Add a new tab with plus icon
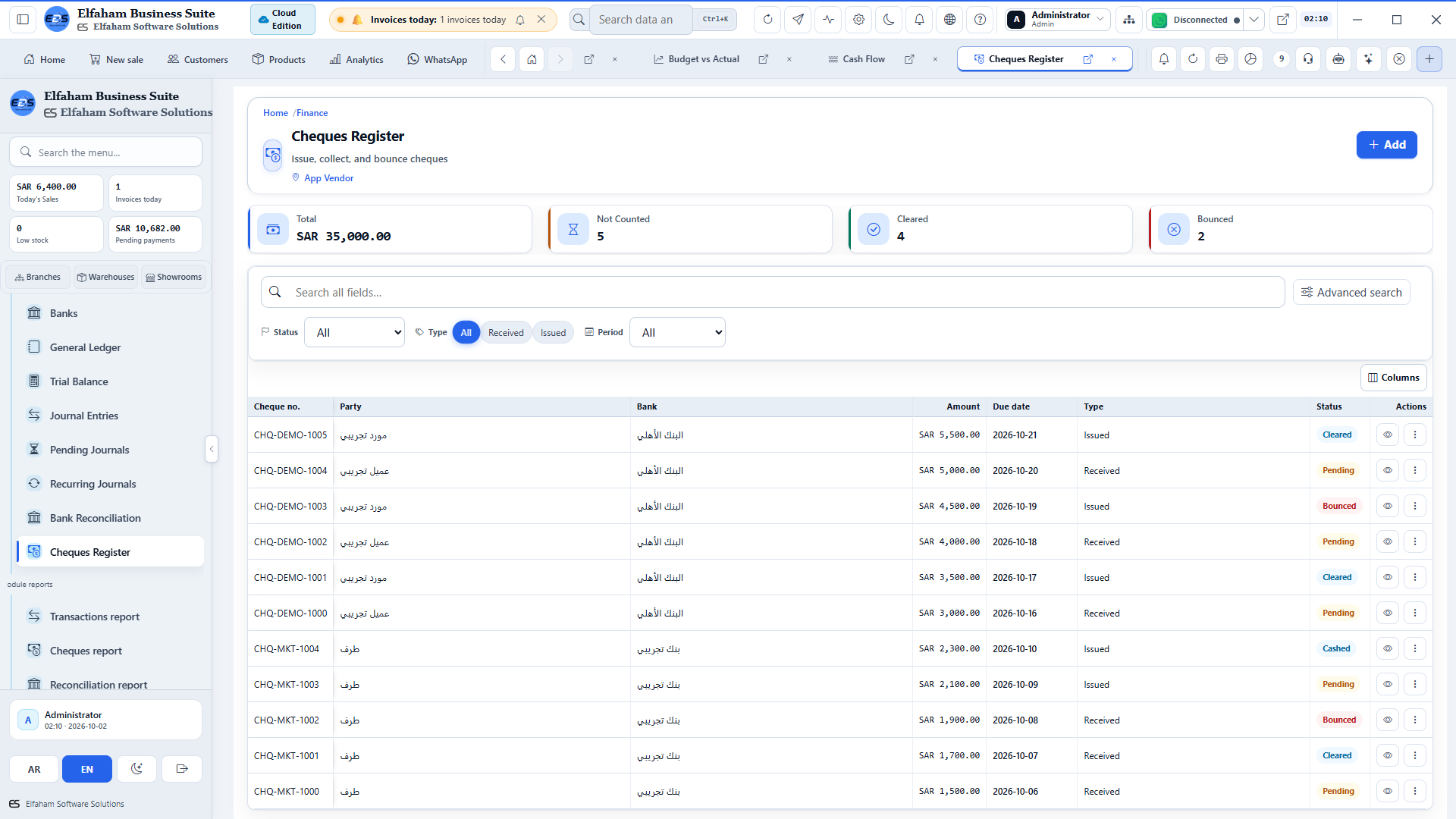1456x819 pixels. tap(1429, 59)
